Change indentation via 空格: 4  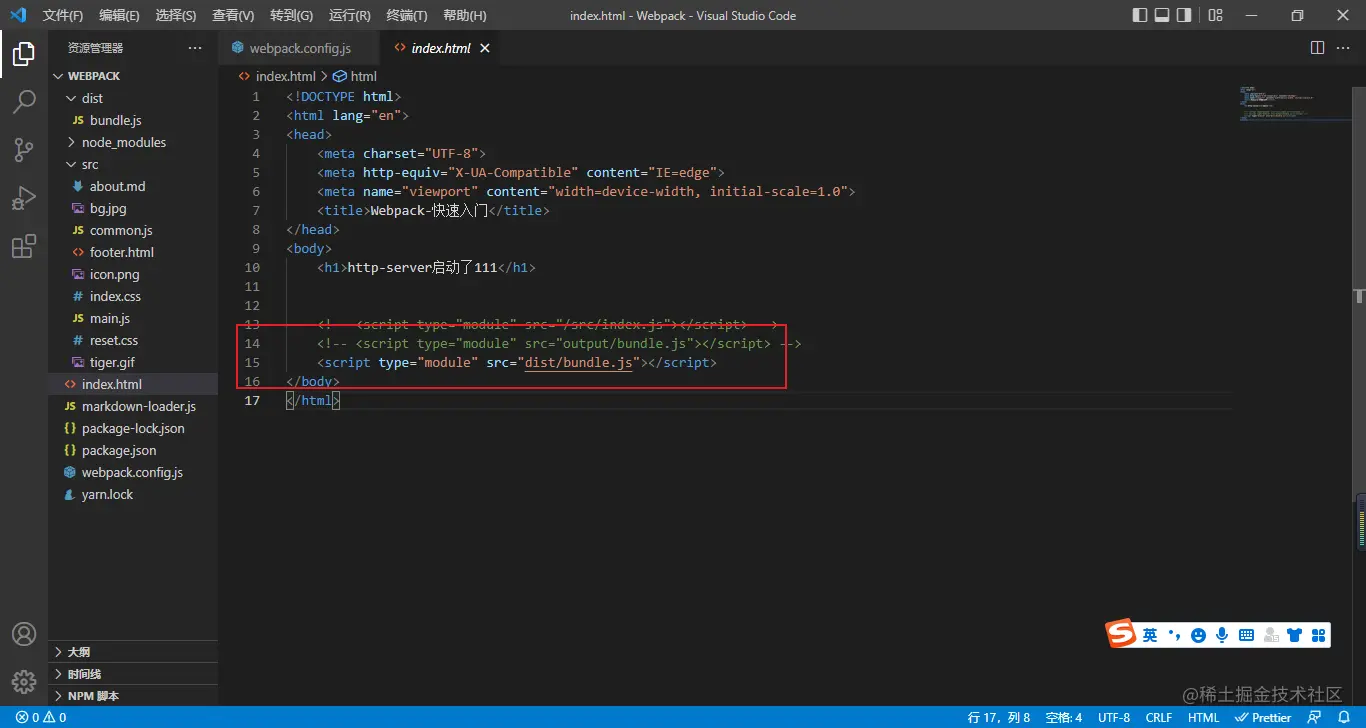(x=1064, y=717)
